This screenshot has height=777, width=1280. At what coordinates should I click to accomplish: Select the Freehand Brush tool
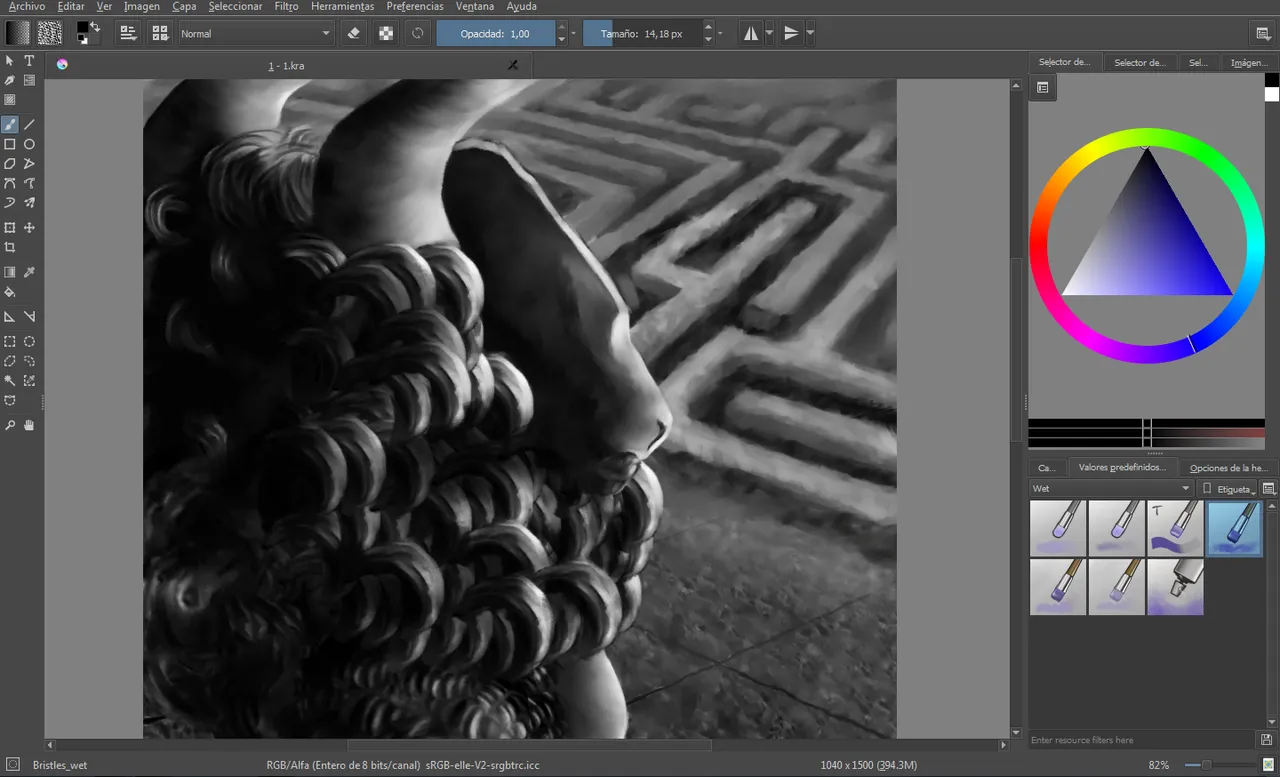(10, 125)
